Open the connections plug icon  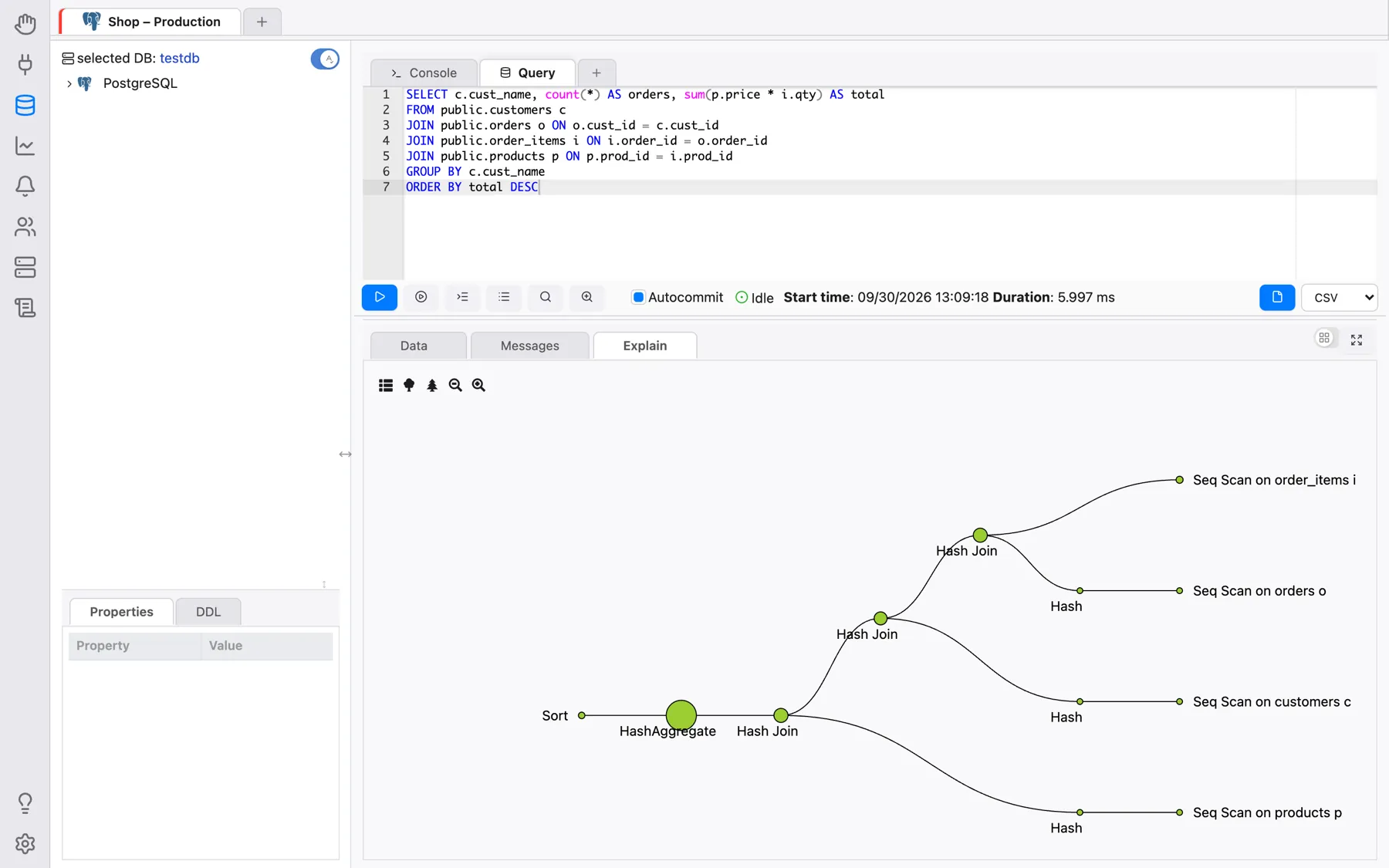25,64
